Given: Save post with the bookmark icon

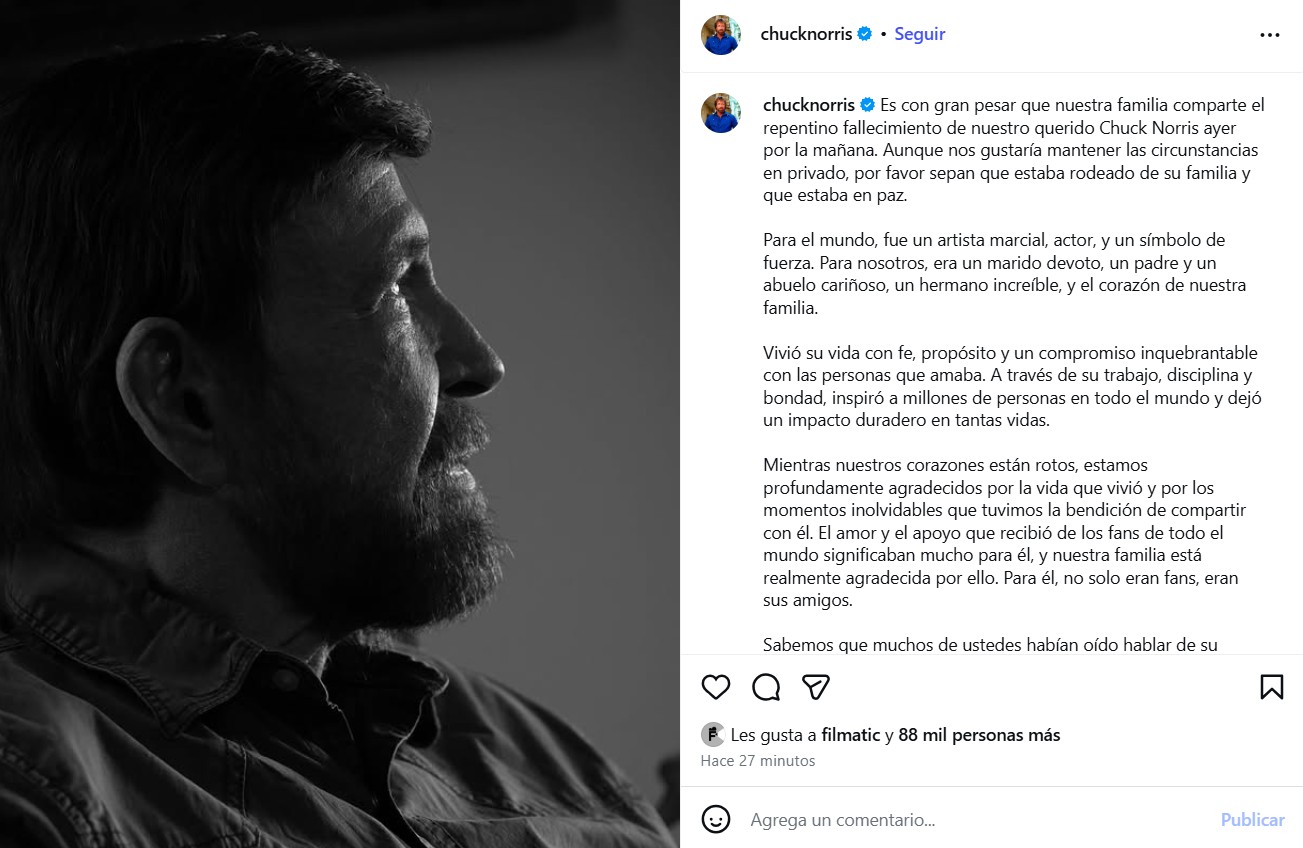Looking at the screenshot, I should 1271,687.
